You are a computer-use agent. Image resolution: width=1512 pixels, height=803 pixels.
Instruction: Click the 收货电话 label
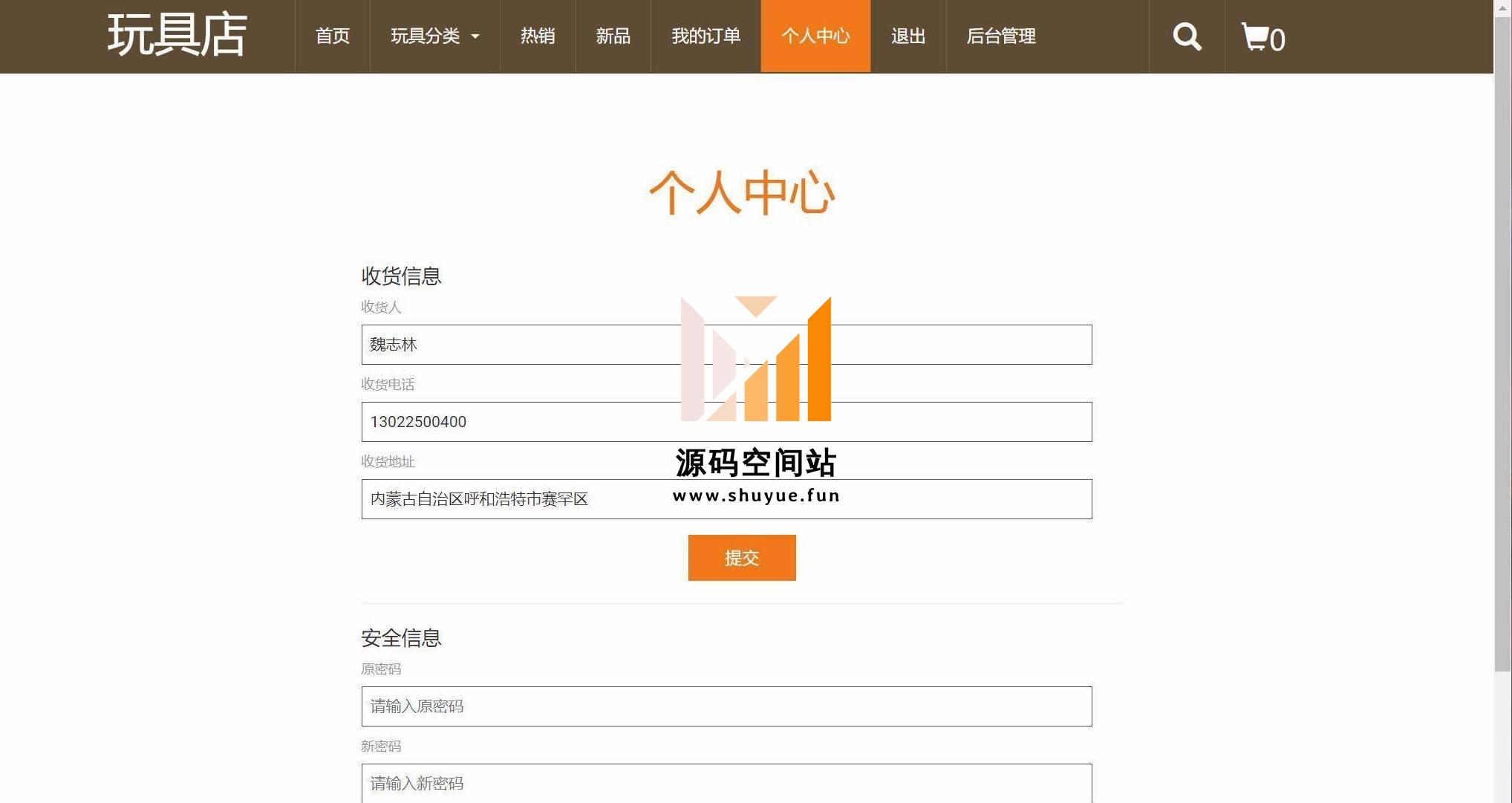click(388, 384)
